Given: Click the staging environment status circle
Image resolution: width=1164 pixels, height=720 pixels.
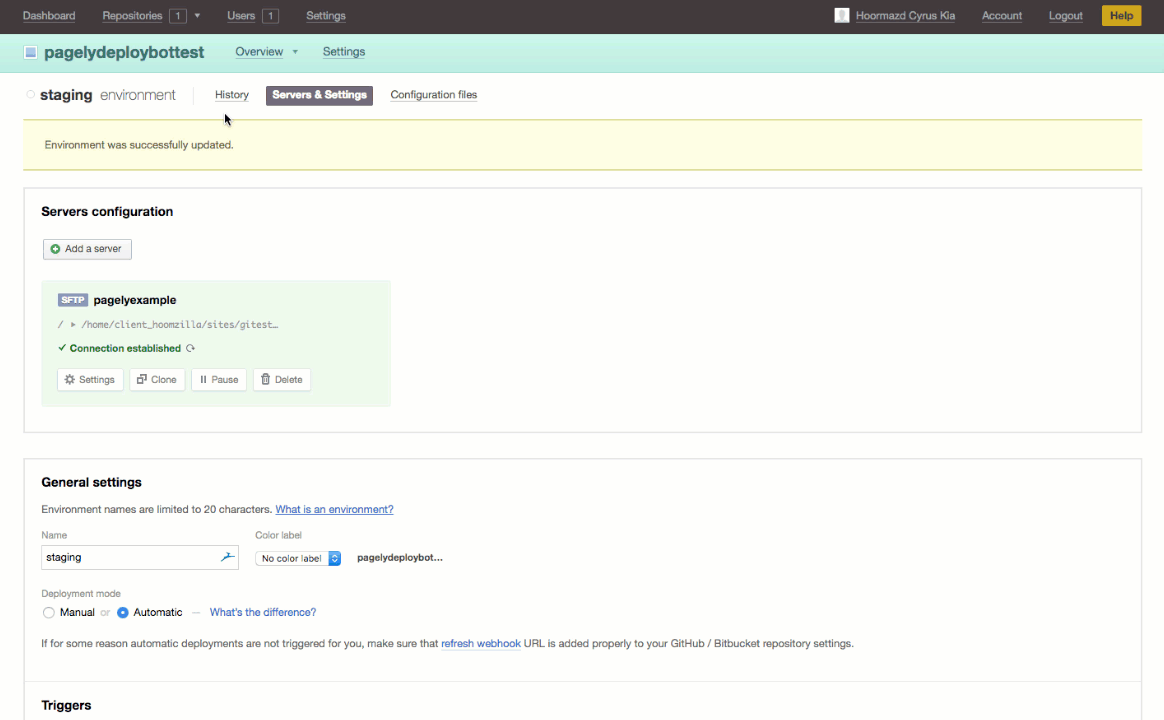Looking at the screenshot, I should (30, 95).
